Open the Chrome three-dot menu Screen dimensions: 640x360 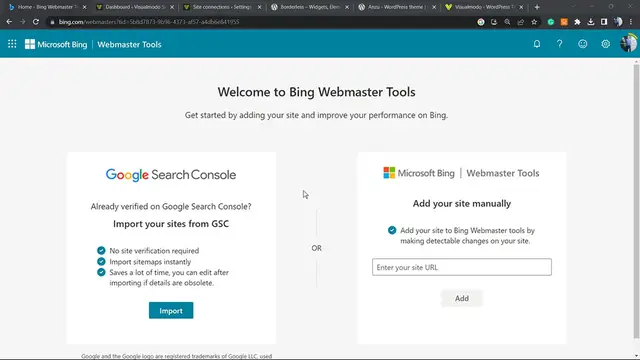631,22
